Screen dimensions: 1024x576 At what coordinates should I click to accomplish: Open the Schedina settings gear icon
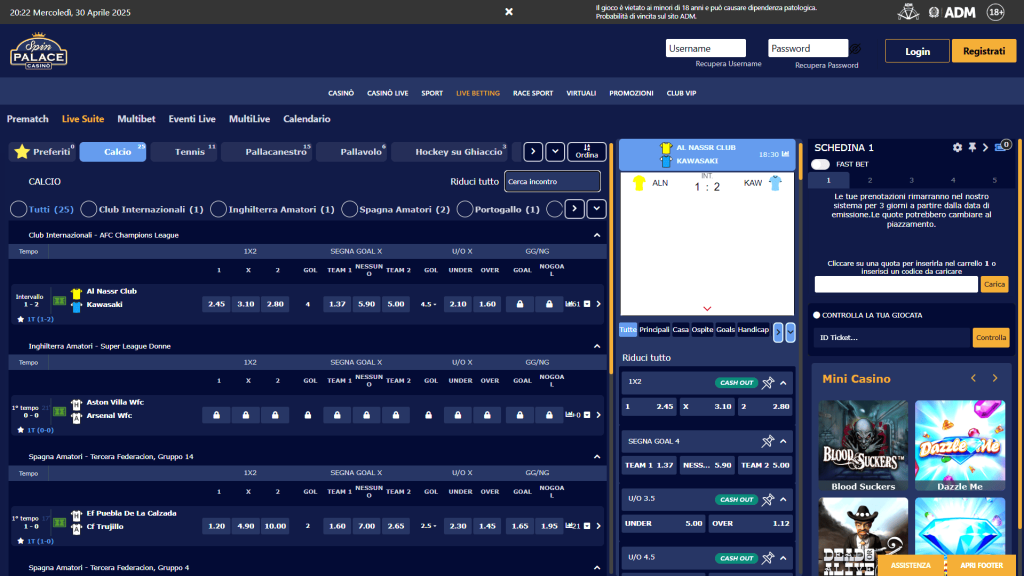[x=956, y=147]
